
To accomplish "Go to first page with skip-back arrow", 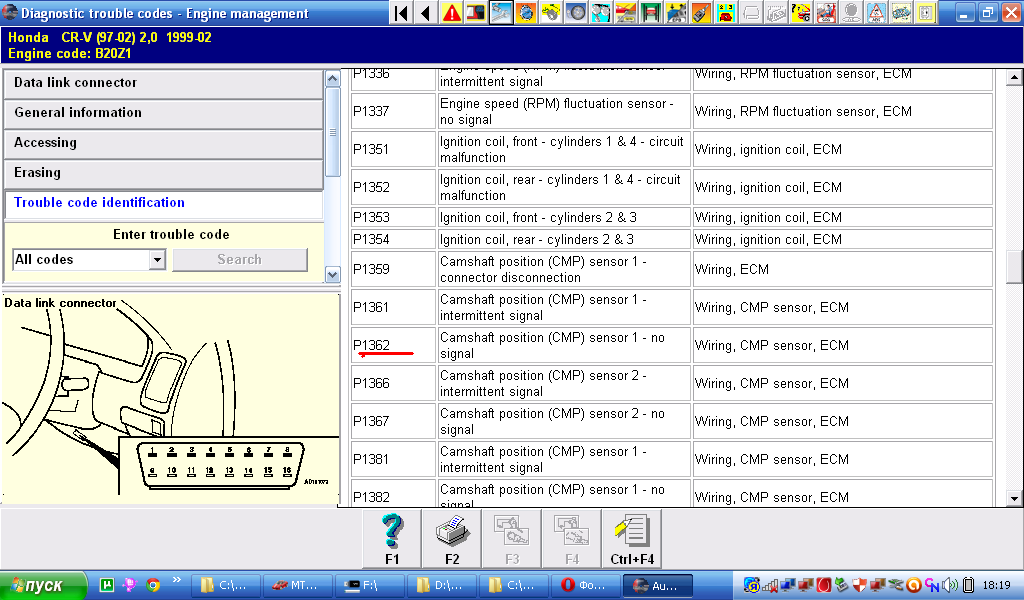I will (402, 13).
